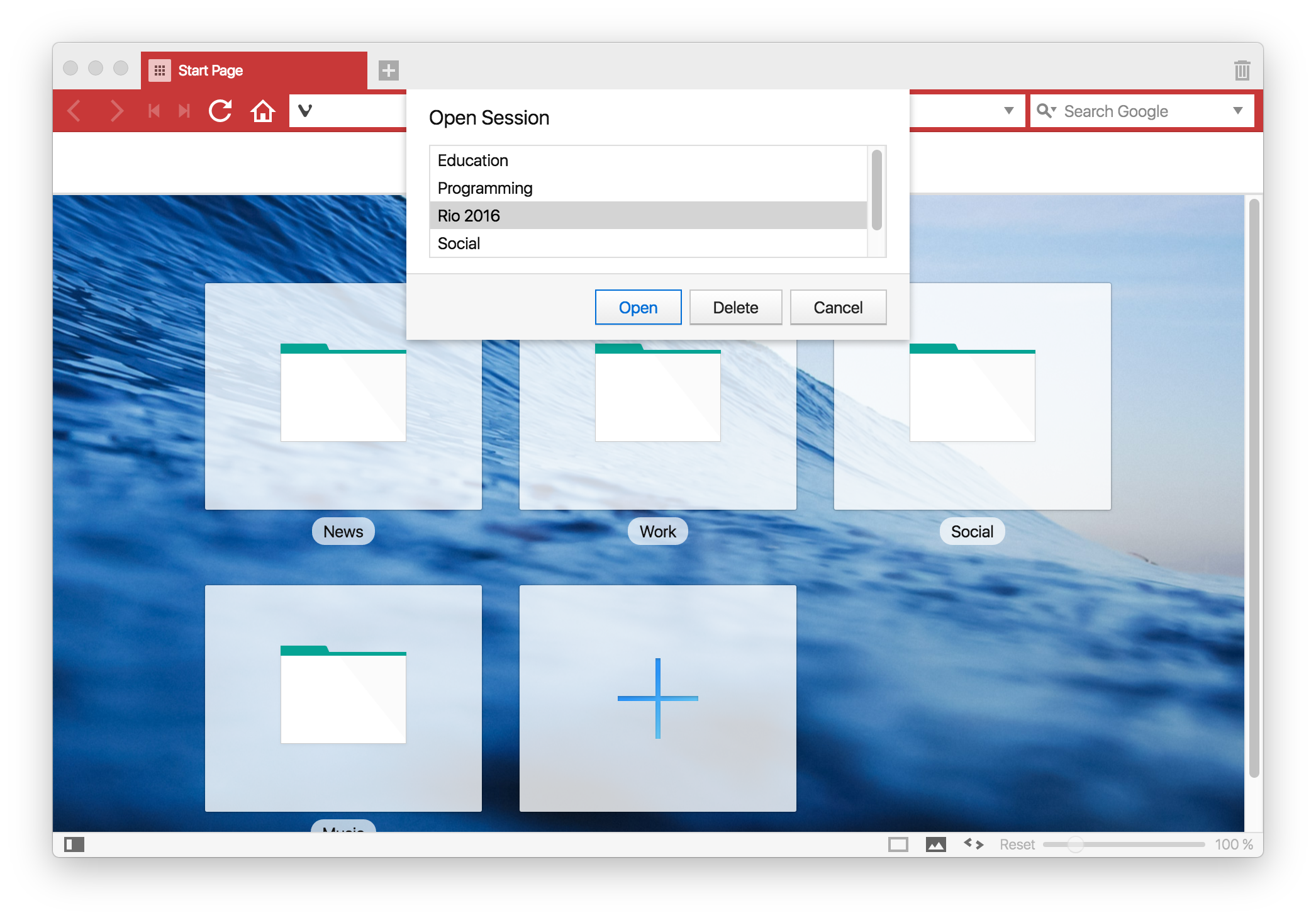
Task: Click the Start Page speed dial grid icon
Action: (160, 70)
